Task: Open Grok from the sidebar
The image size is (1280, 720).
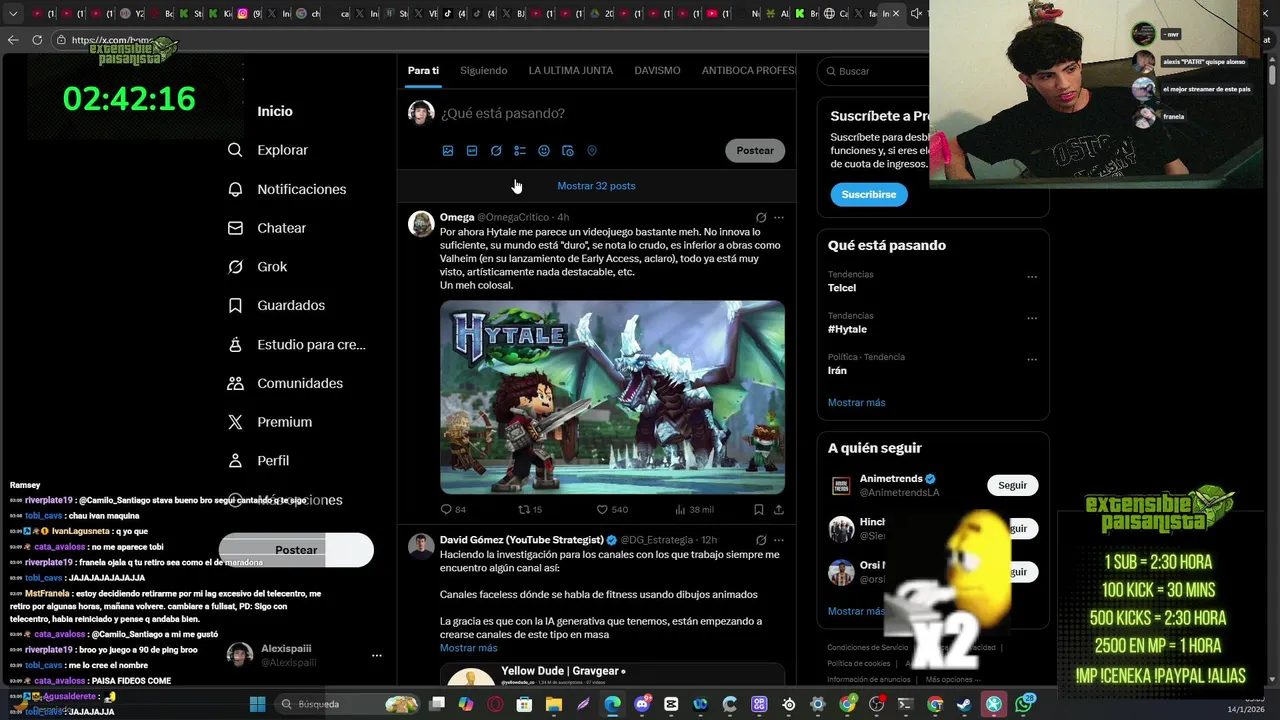Action: click(257, 267)
